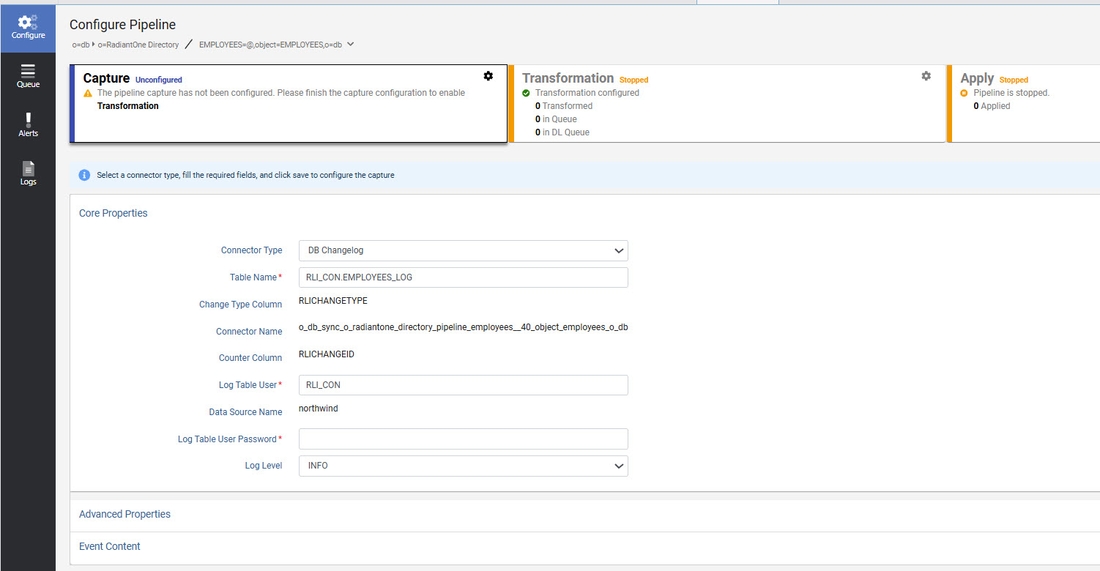Open the Log Level dropdown
Image resolution: width=1100 pixels, height=571 pixels.
(x=463, y=466)
